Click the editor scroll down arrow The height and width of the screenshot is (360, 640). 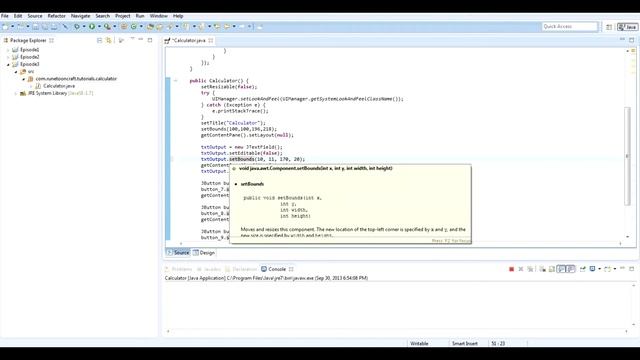coord(627,237)
